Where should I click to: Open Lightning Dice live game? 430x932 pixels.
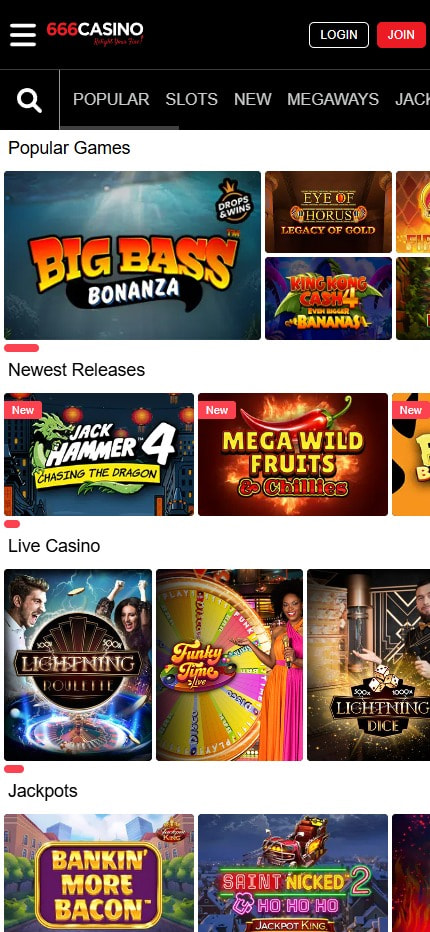pyautogui.click(x=369, y=665)
